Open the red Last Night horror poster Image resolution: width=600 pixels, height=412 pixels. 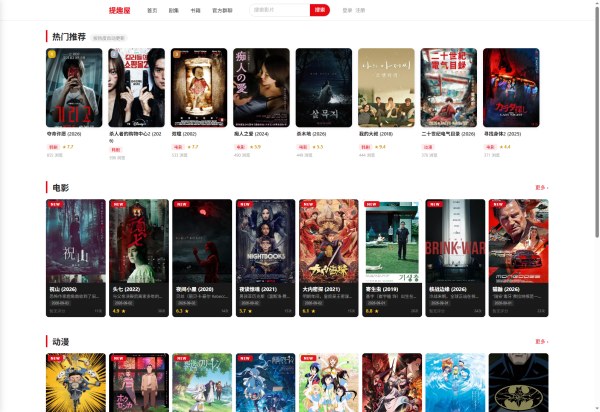(511, 88)
